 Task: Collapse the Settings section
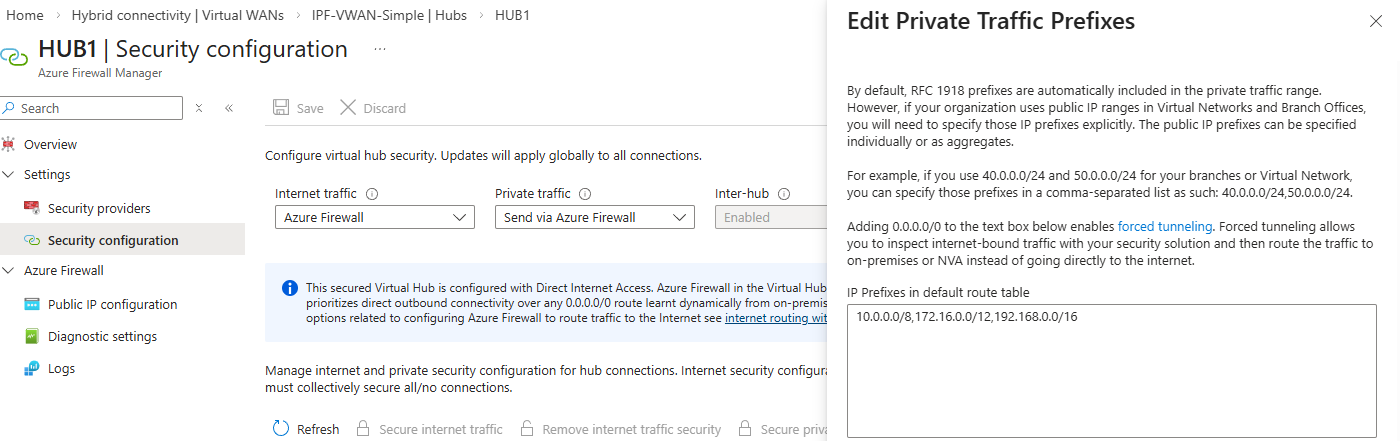click(x=9, y=175)
